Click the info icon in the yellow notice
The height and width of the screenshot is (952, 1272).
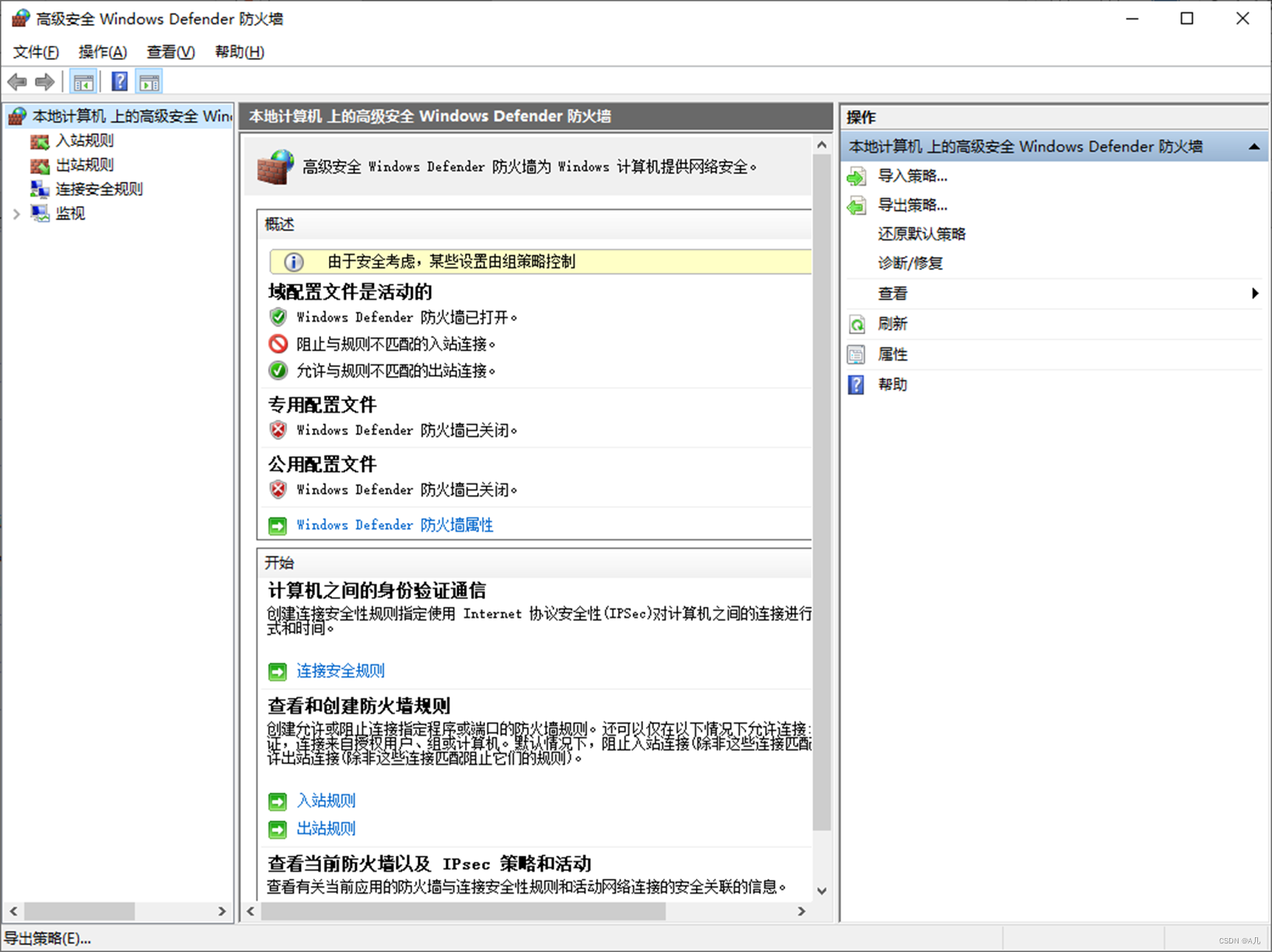(293, 262)
